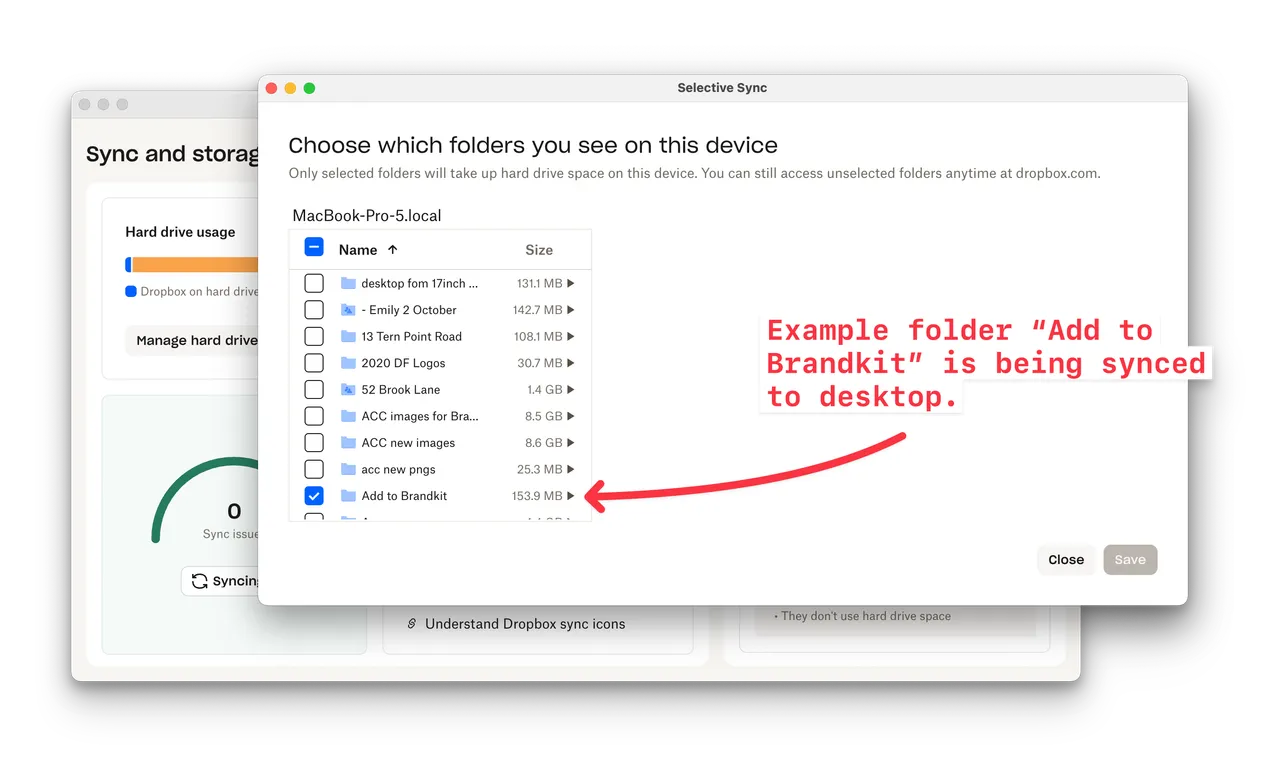Viewport: 1280px width, 760px height.
Task: Click the sync arrows icon on the Syncing button
Action: coord(200,581)
